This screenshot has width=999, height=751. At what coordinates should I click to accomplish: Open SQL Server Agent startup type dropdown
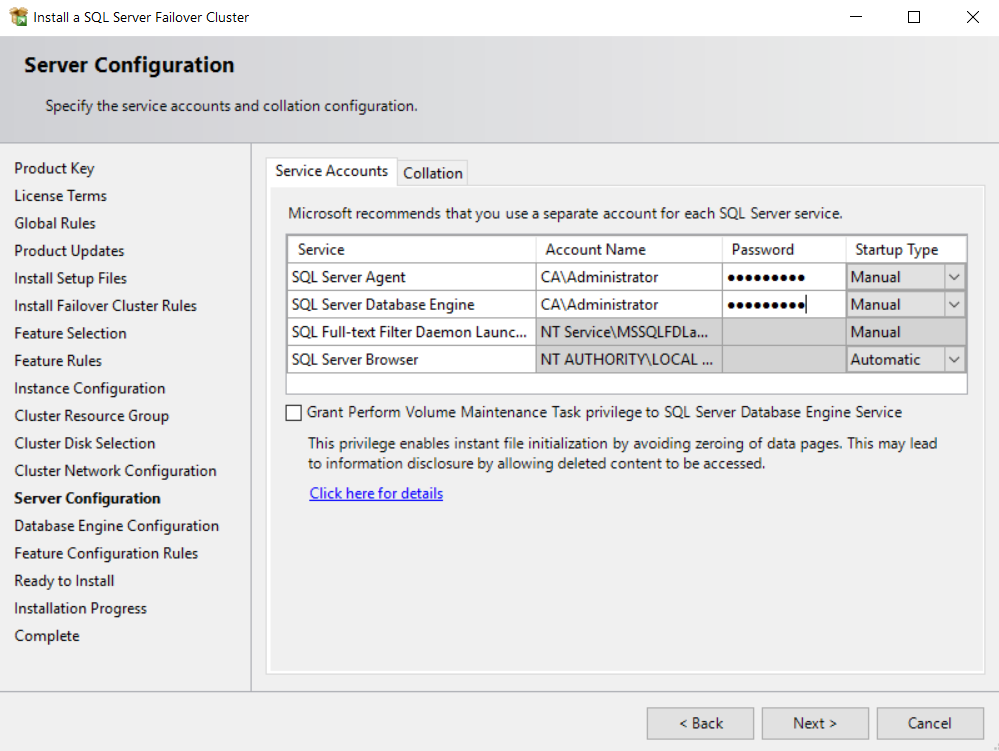point(954,277)
